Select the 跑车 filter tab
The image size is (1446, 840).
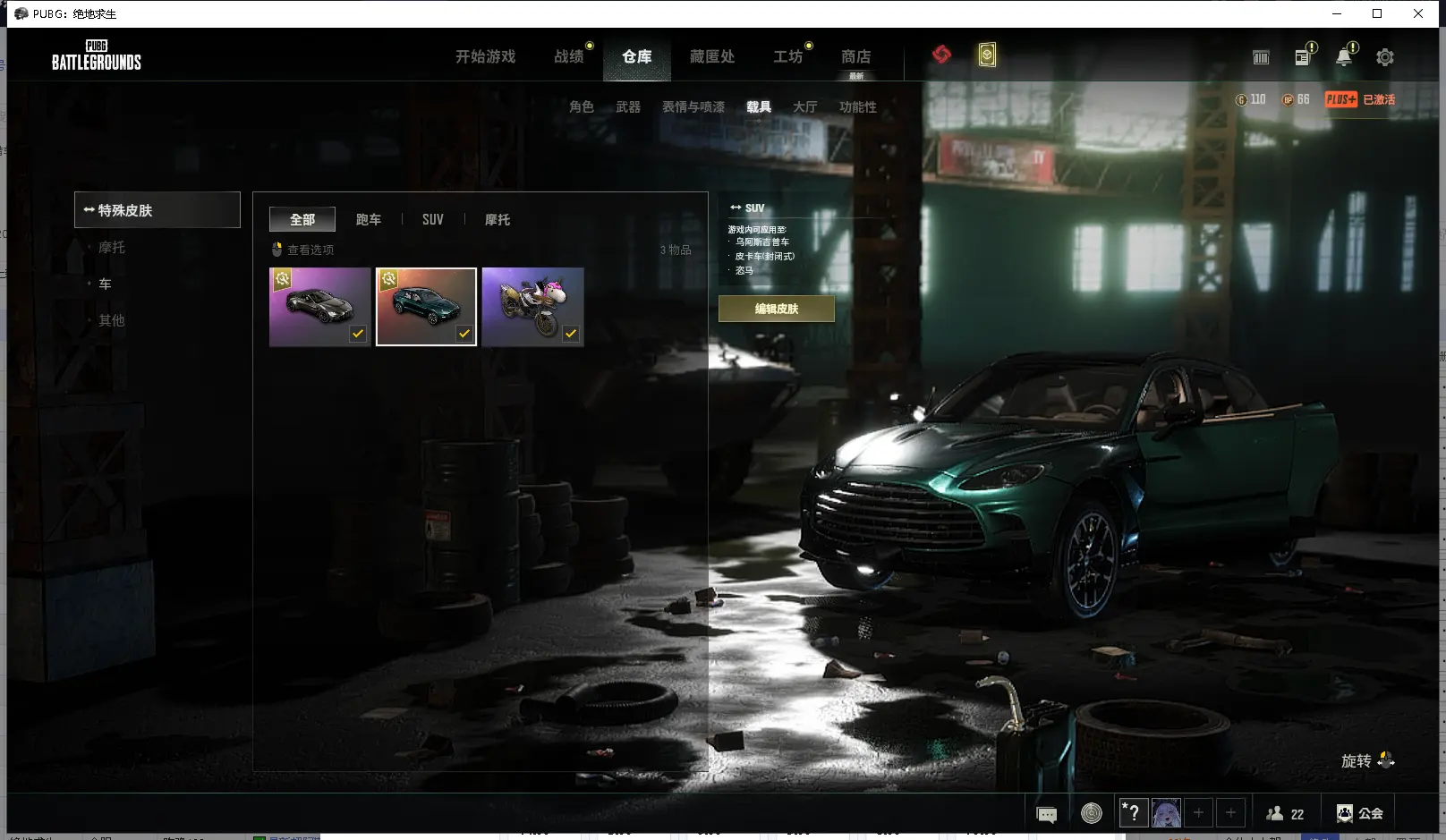pyautogui.click(x=368, y=219)
